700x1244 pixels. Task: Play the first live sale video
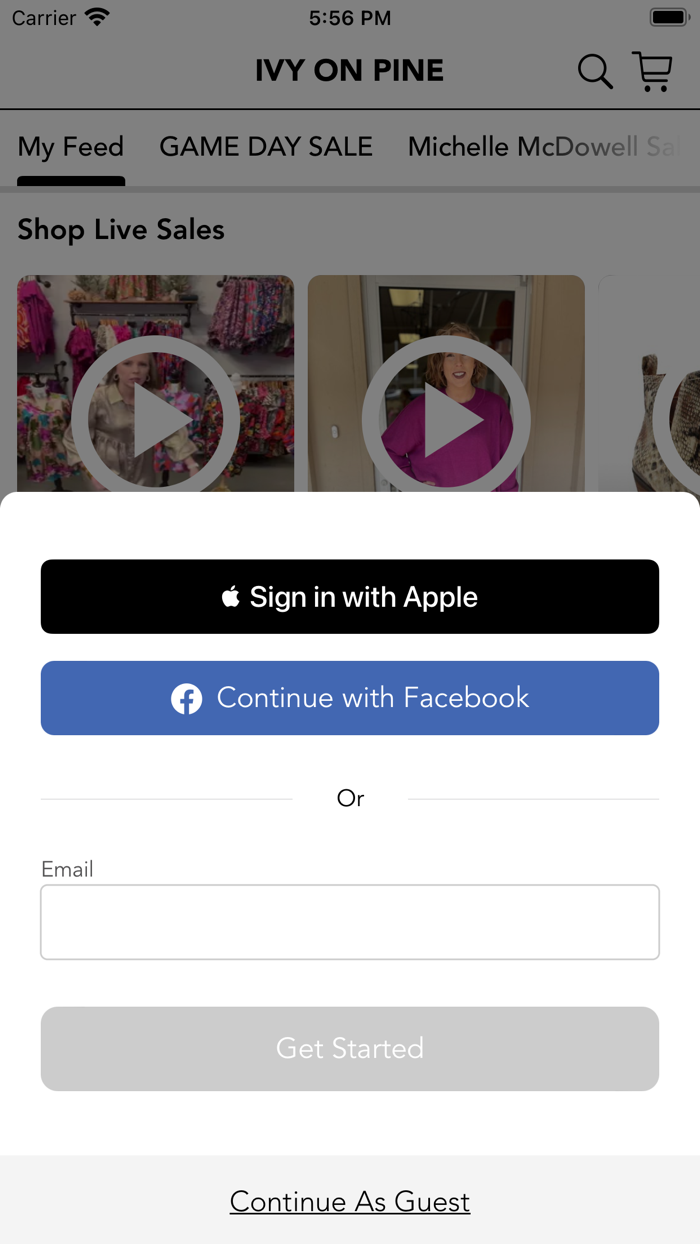pos(155,420)
